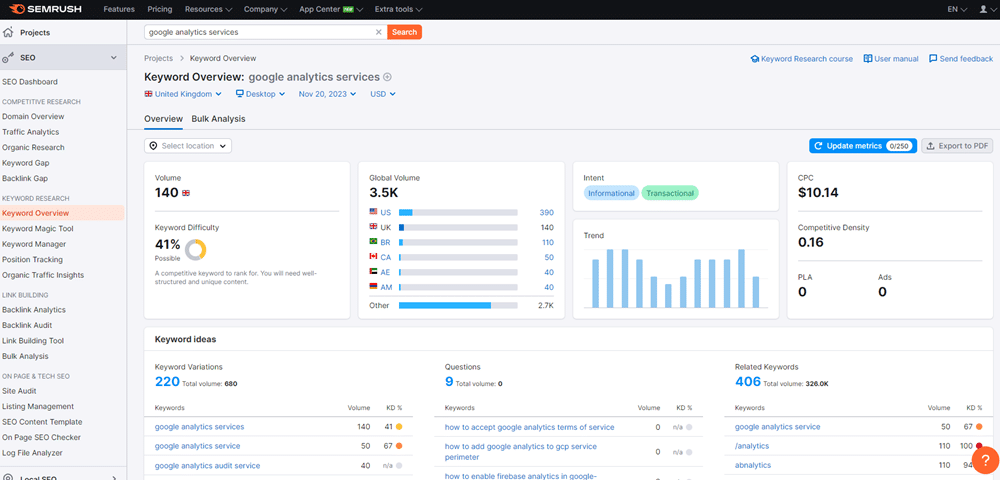Open the 9 Questions count link

(x=449, y=382)
